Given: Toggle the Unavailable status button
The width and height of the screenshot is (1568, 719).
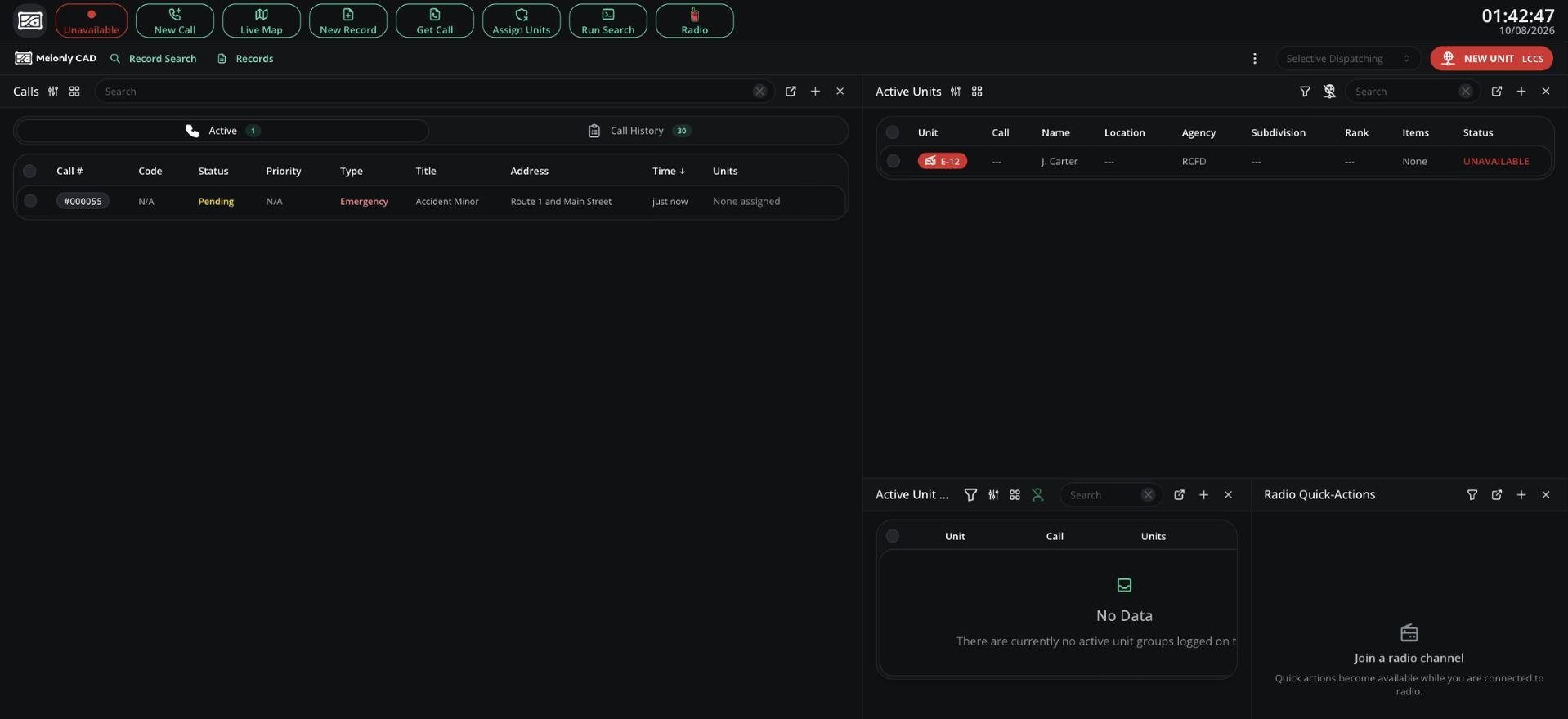Looking at the screenshot, I should point(92,20).
